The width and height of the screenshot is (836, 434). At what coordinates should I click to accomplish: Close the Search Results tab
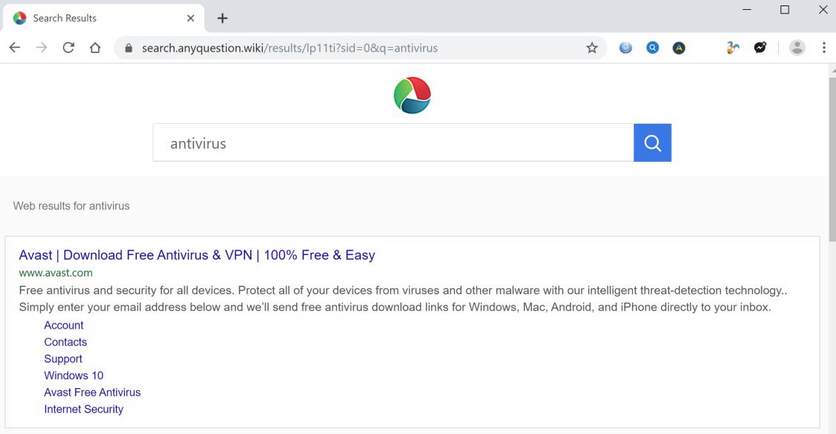(x=191, y=18)
